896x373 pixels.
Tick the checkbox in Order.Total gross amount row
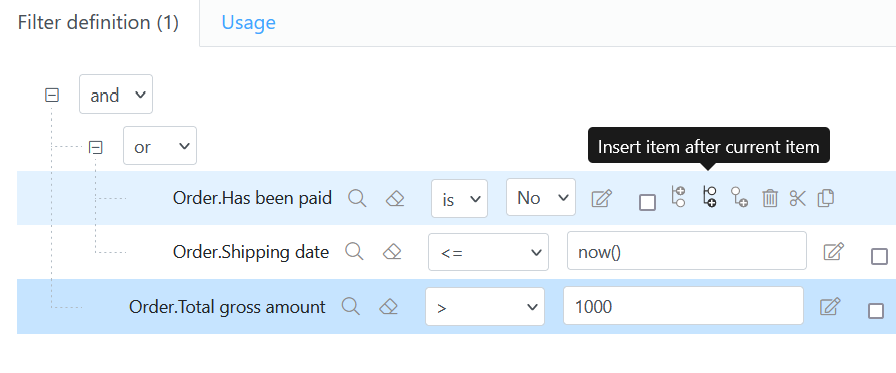pyautogui.click(x=875, y=311)
